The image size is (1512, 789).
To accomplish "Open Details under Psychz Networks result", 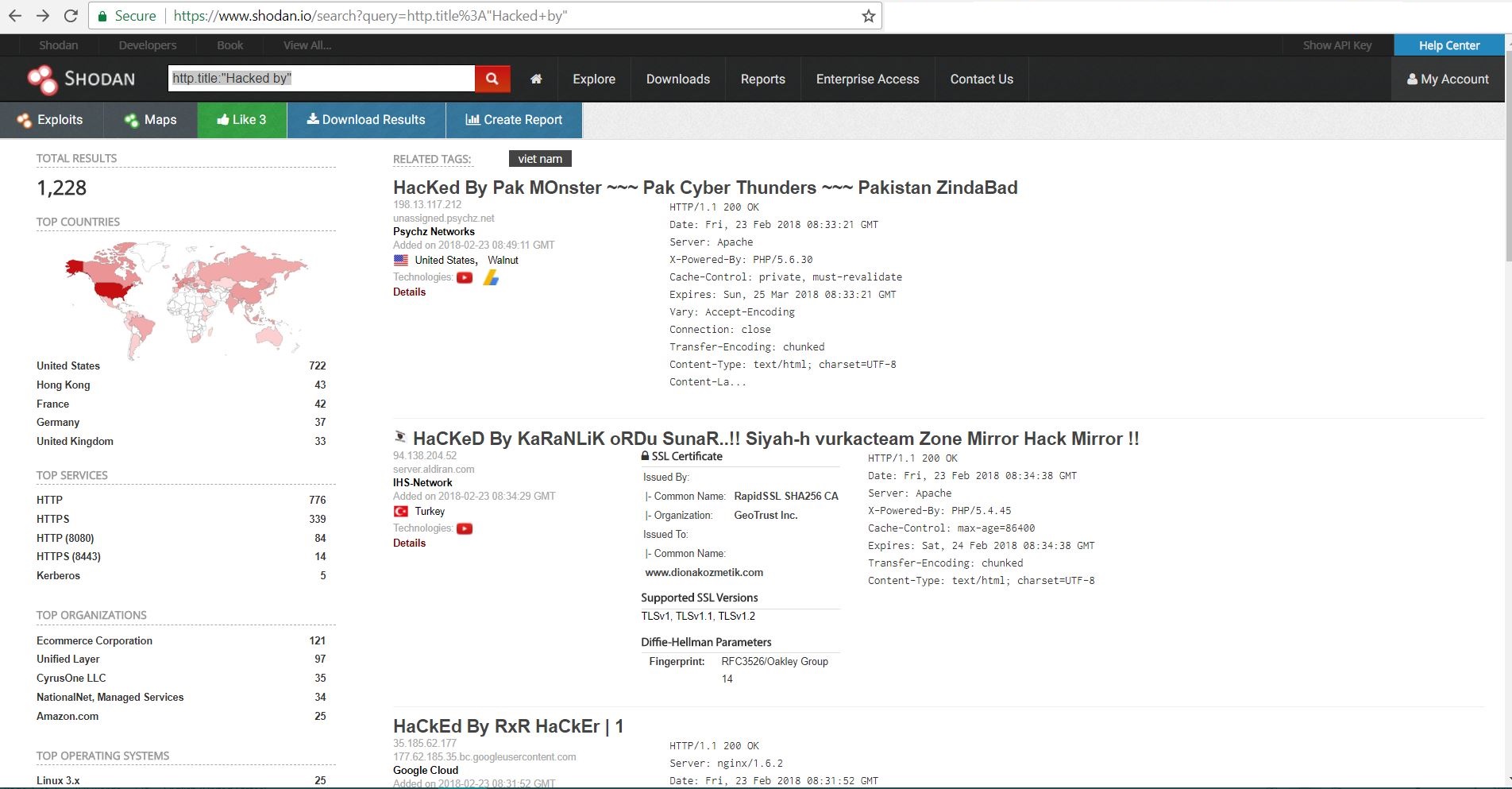I will (x=409, y=292).
